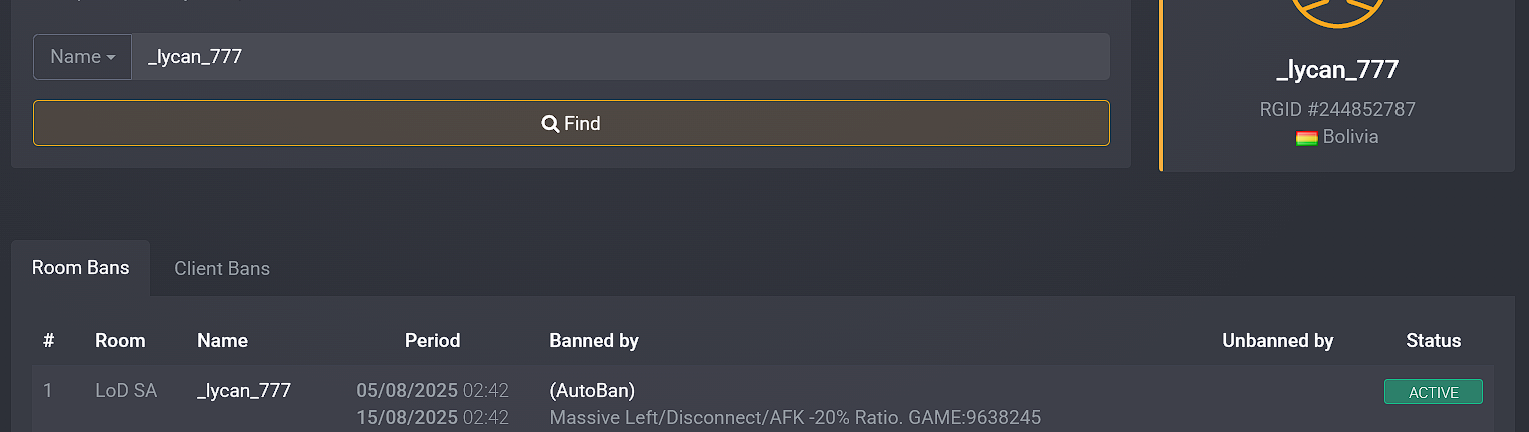Select the Room Bans tab

click(x=81, y=268)
